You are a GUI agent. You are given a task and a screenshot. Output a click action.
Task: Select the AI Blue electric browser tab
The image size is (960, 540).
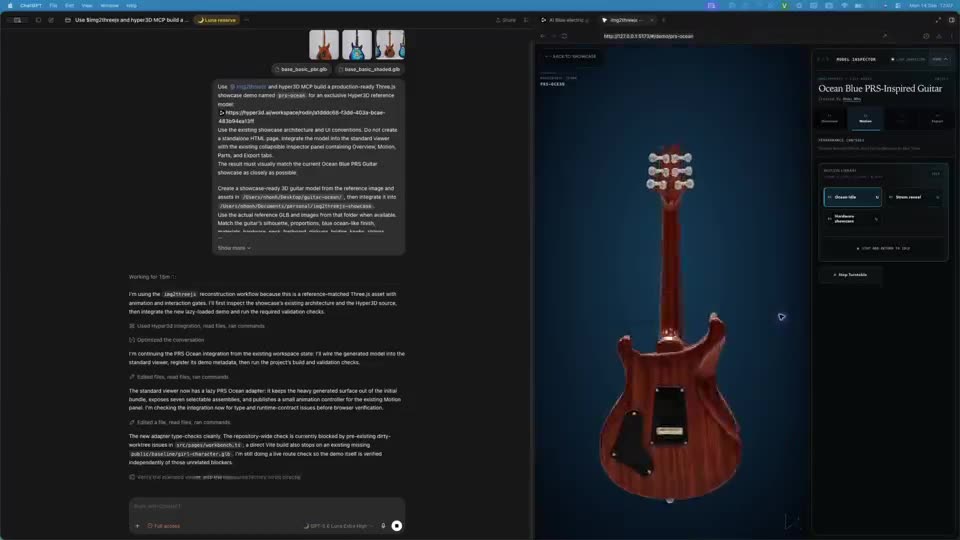564,20
